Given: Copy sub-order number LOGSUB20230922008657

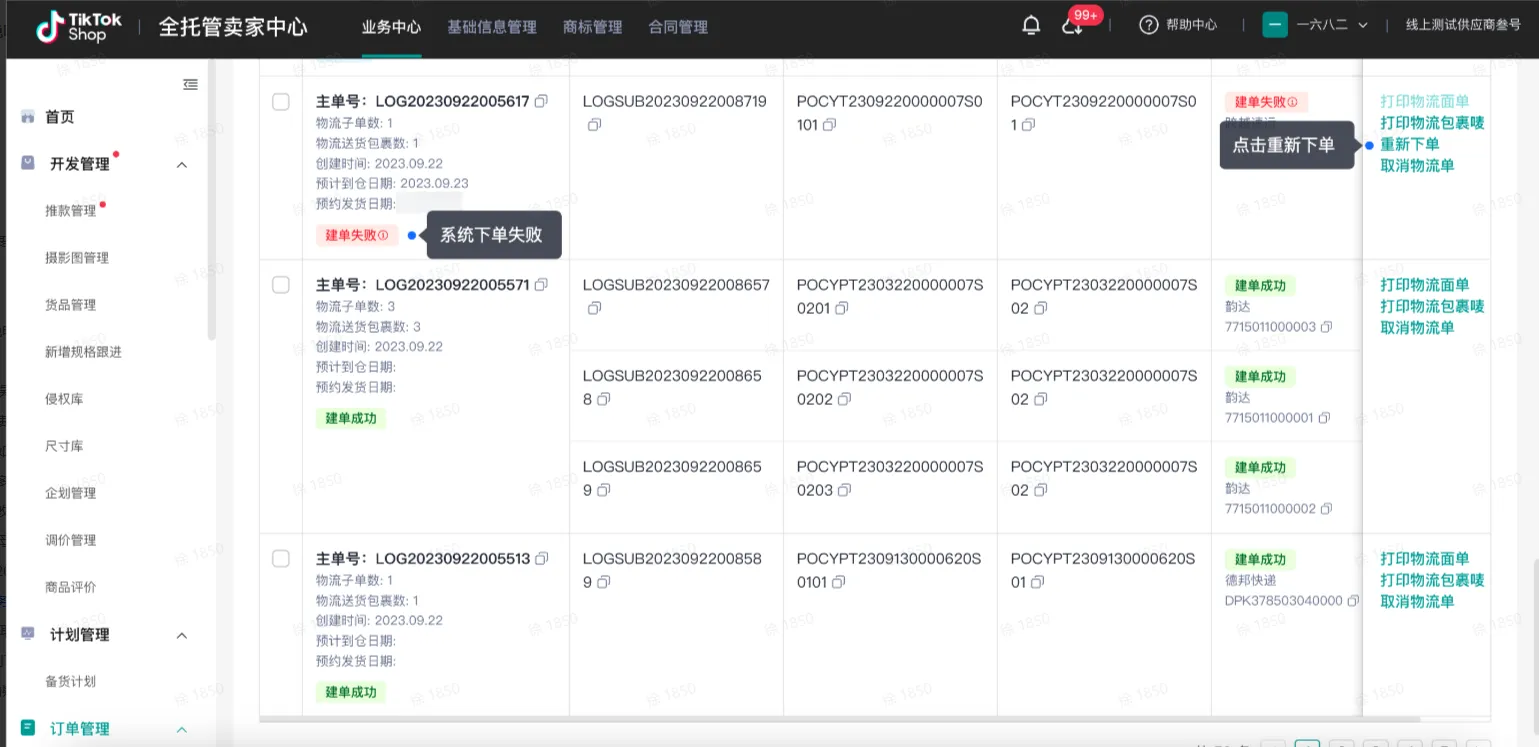Looking at the screenshot, I should 594,309.
